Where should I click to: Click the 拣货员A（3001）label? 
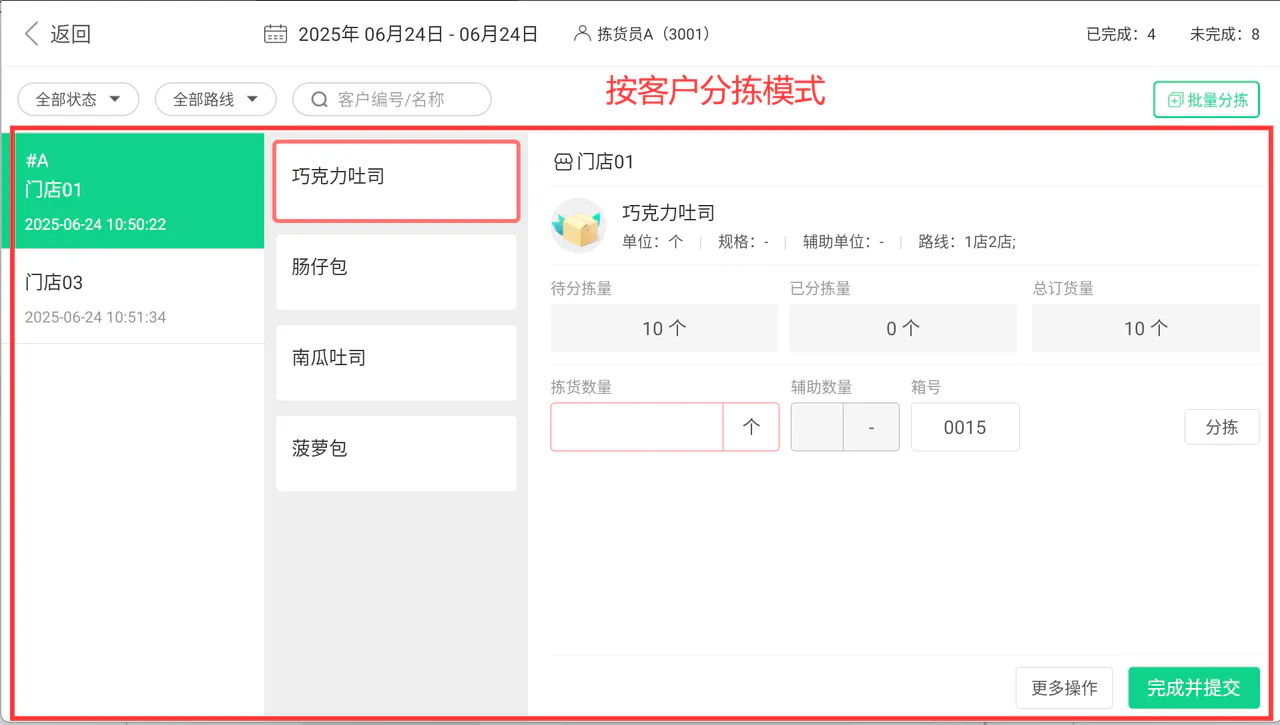click(654, 34)
